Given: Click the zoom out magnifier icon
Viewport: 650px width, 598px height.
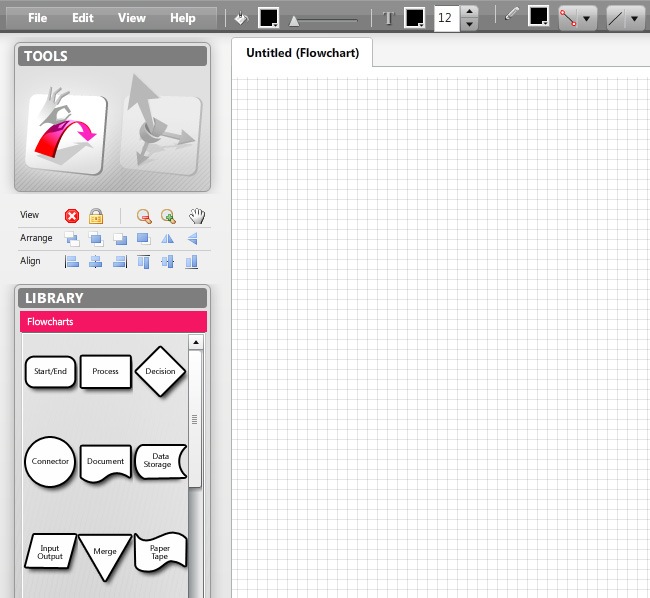Looking at the screenshot, I should tap(144, 216).
